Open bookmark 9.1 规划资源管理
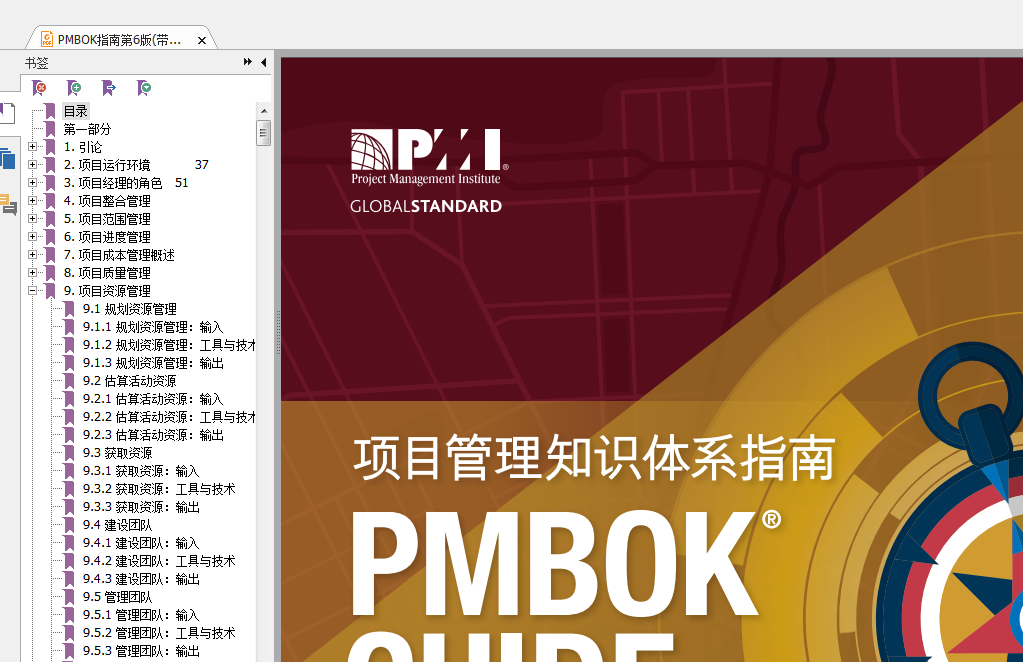 [x=130, y=308]
